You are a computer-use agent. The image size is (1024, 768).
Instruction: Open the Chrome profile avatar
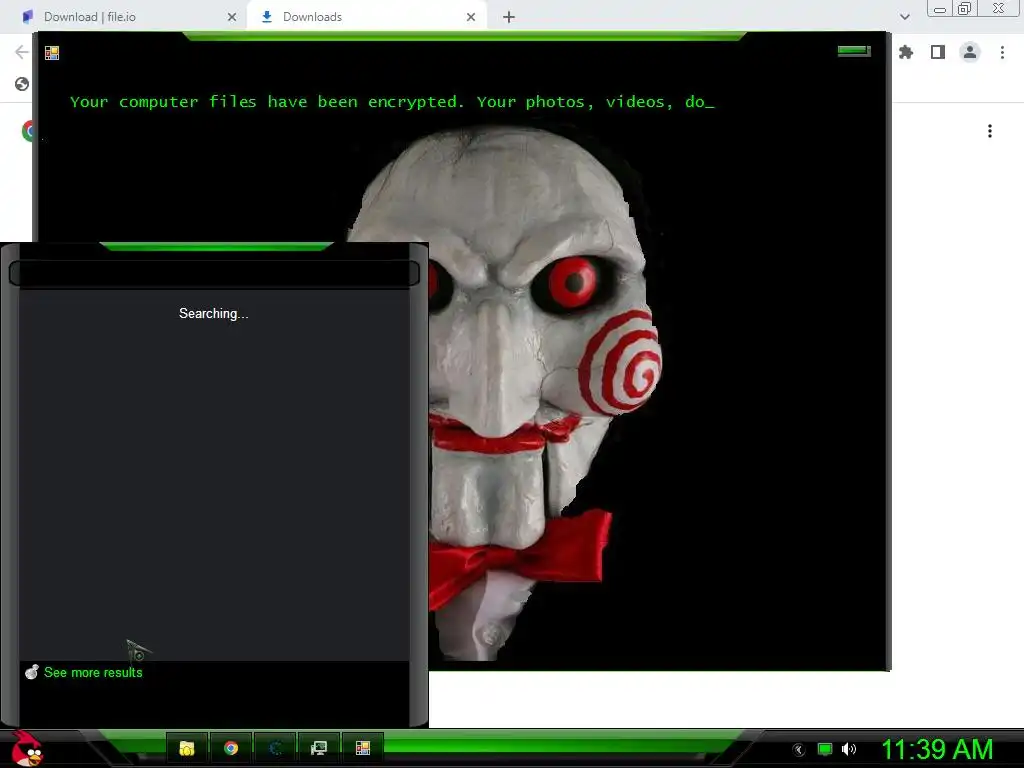(x=970, y=52)
